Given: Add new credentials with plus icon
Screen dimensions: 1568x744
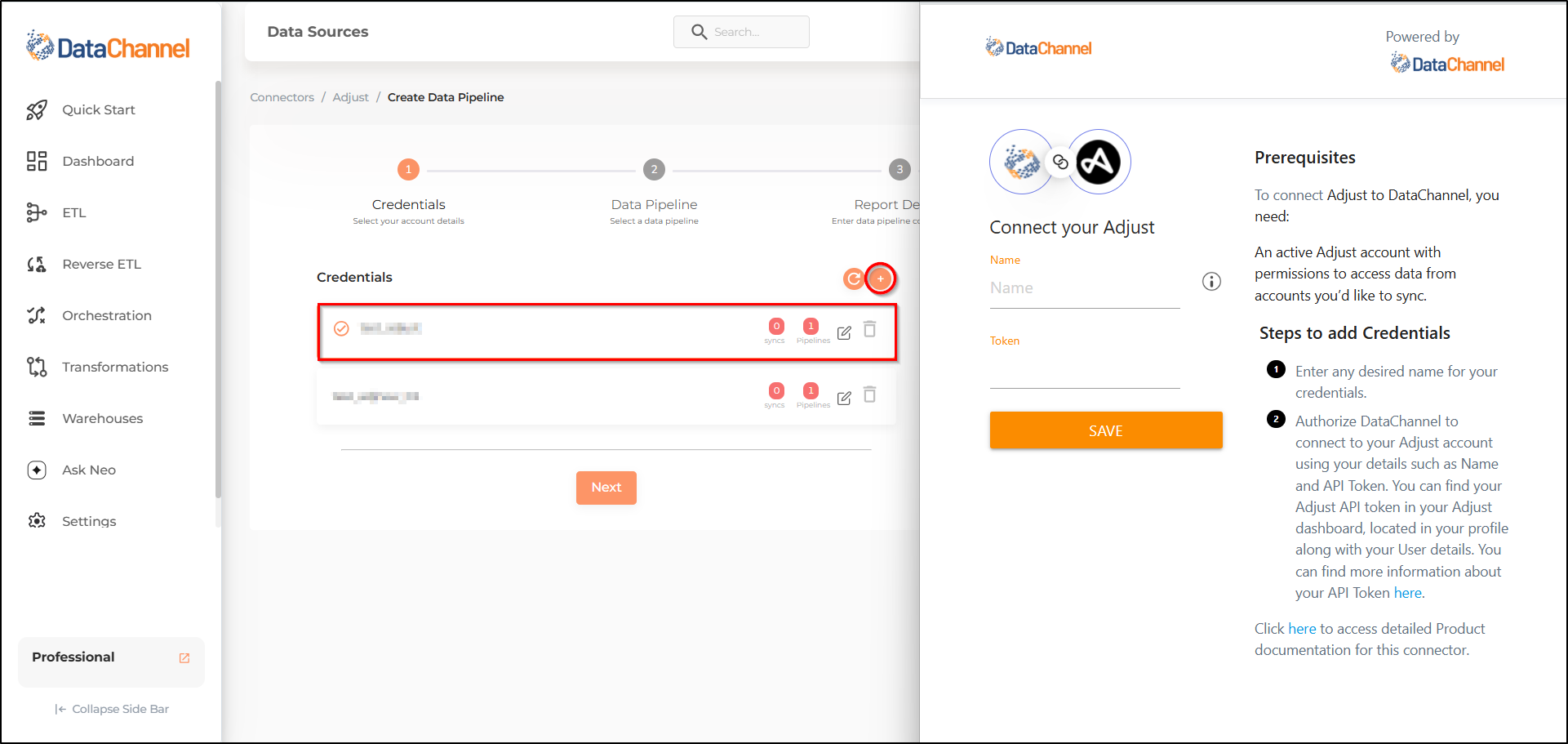Looking at the screenshot, I should coord(881,279).
